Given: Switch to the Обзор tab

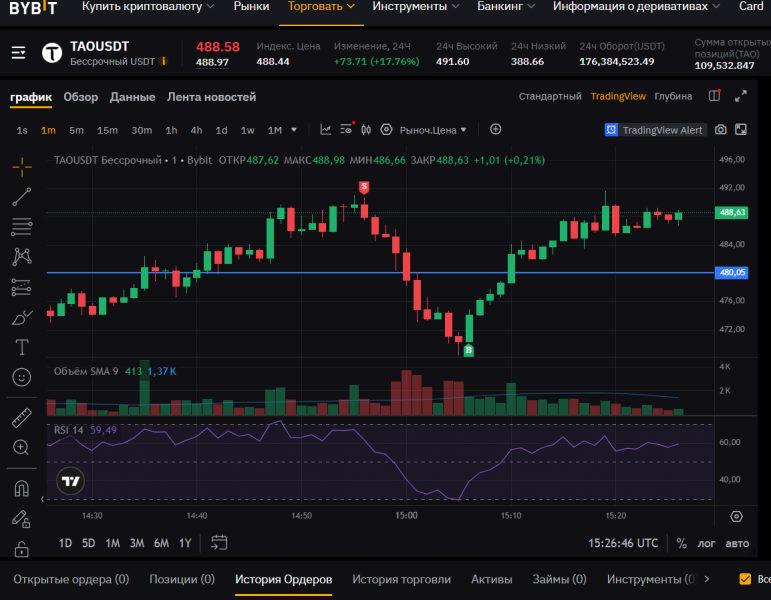Looking at the screenshot, I should (81, 97).
